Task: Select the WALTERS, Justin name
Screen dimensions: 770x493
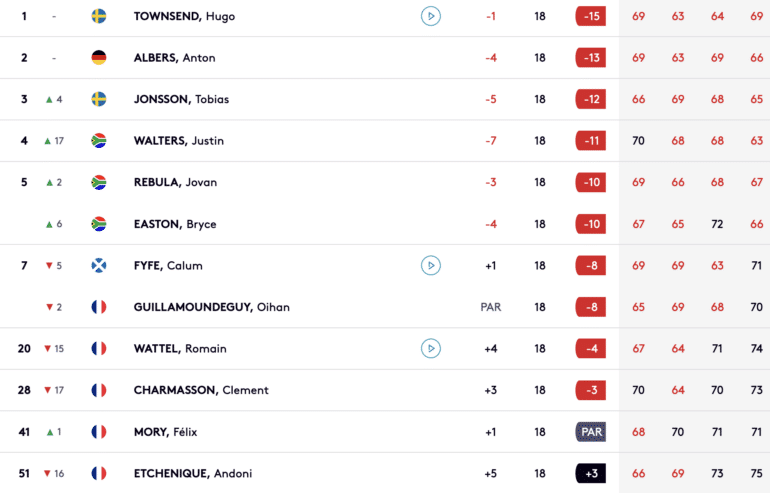Action: [179, 141]
